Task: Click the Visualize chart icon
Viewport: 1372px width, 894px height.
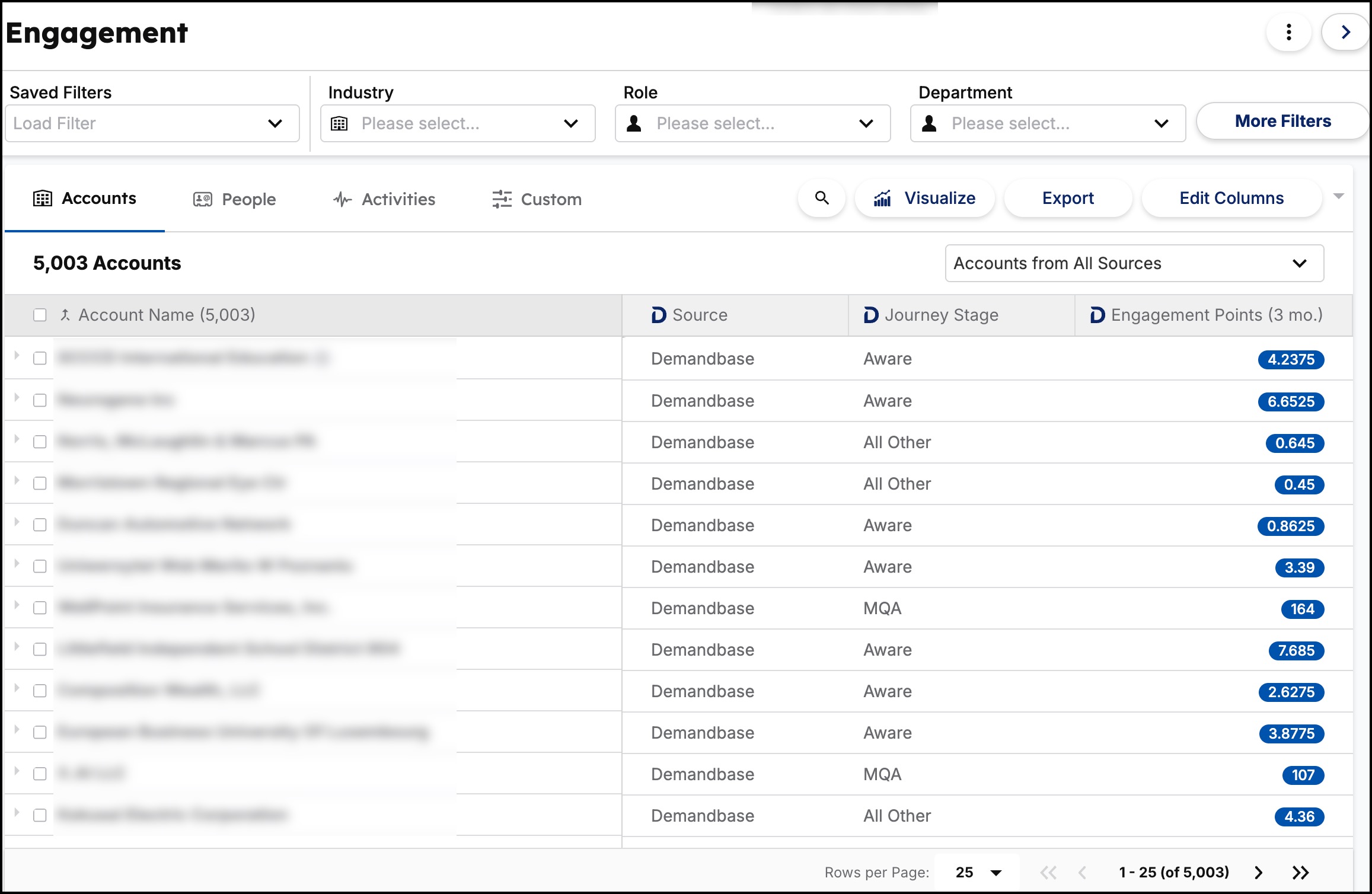Action: pos(882,199)
